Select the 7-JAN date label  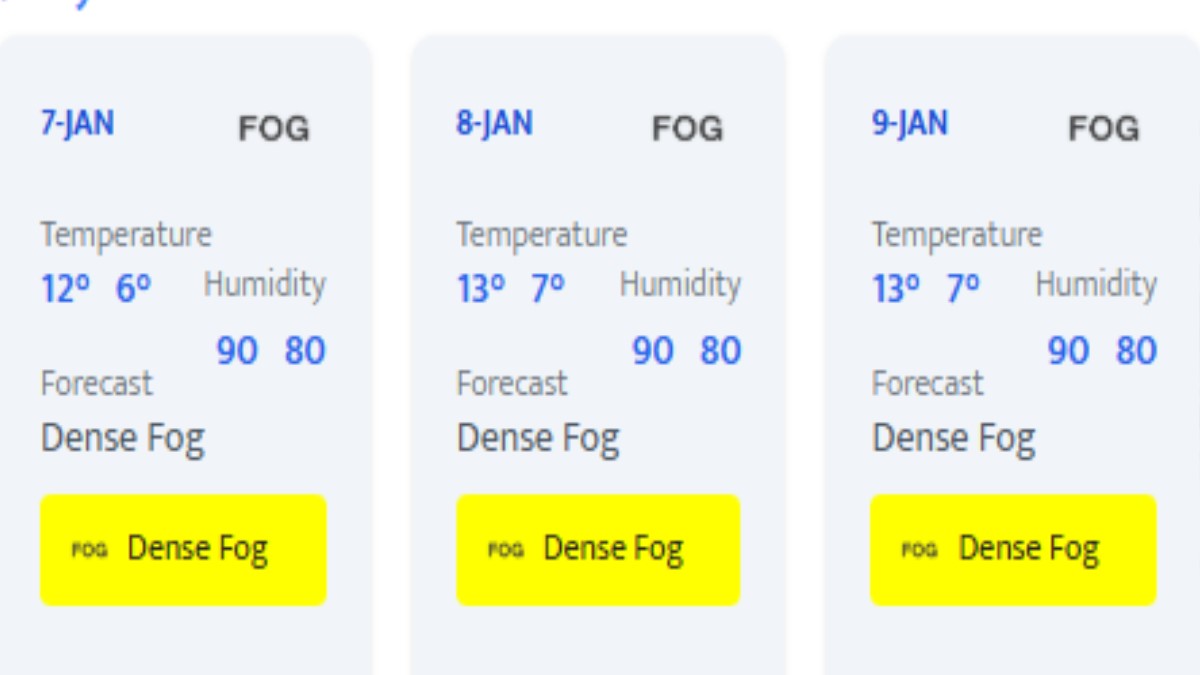coord(77,124)
